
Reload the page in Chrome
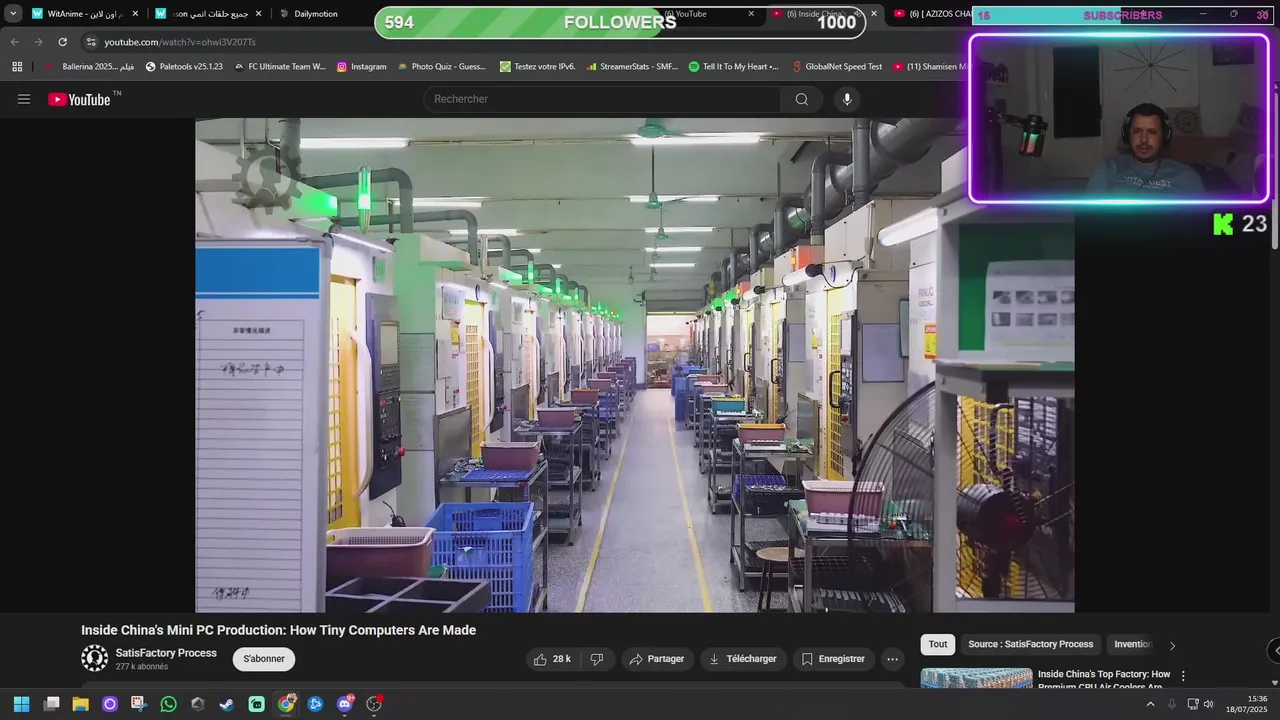click(x=62, y=42)
